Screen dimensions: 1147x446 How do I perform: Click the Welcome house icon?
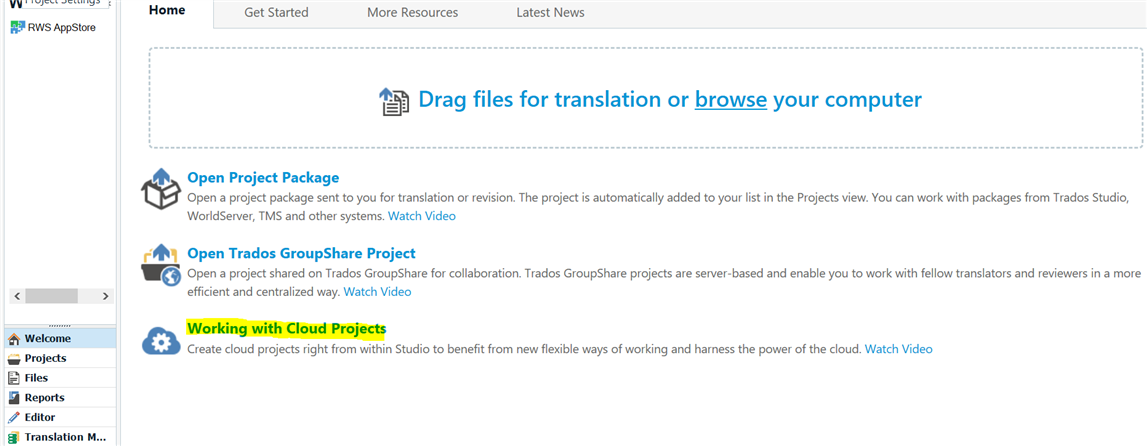[x=14, y=339]
